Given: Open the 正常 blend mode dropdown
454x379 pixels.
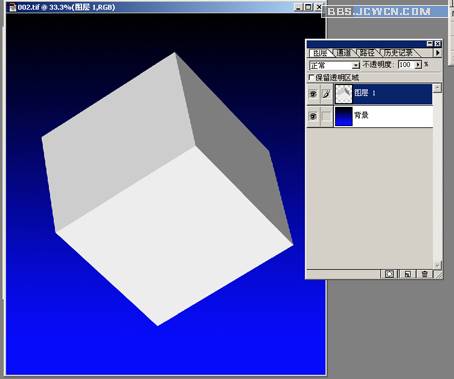Looking at the screenshot, I should (334, 65).
